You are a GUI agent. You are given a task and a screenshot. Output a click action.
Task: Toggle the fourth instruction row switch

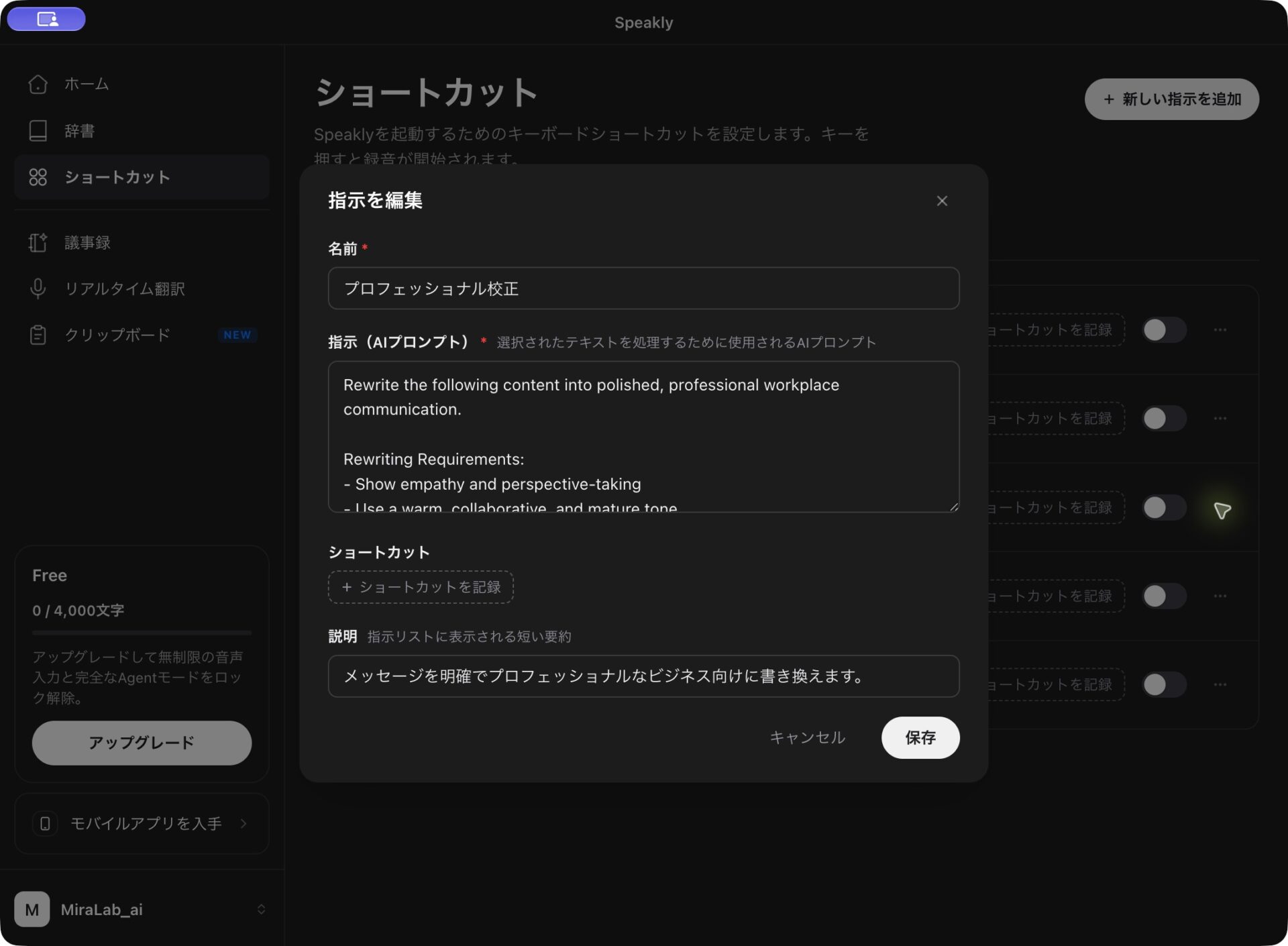tap(1165, 596)
